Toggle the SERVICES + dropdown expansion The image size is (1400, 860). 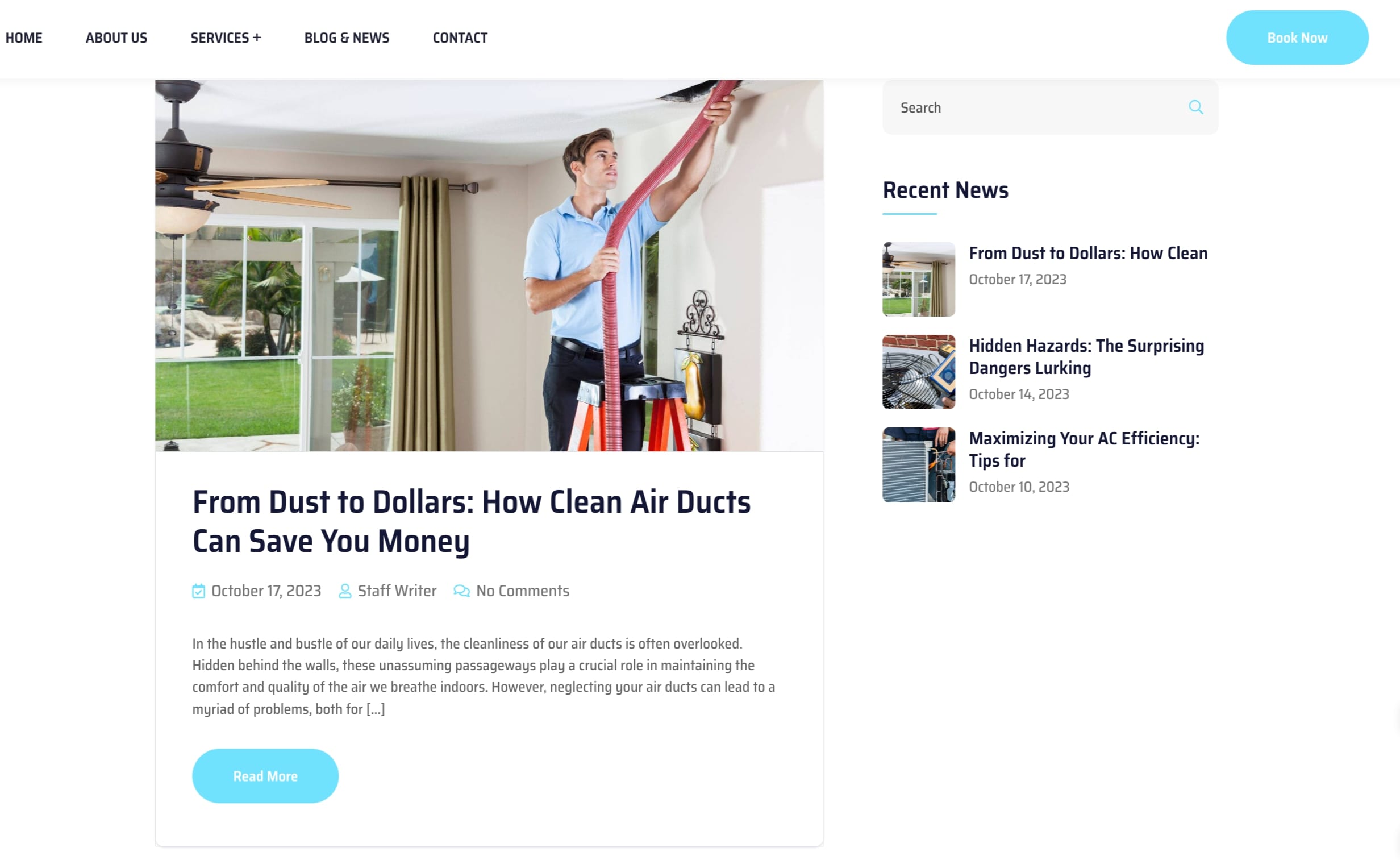pos(225,37)
